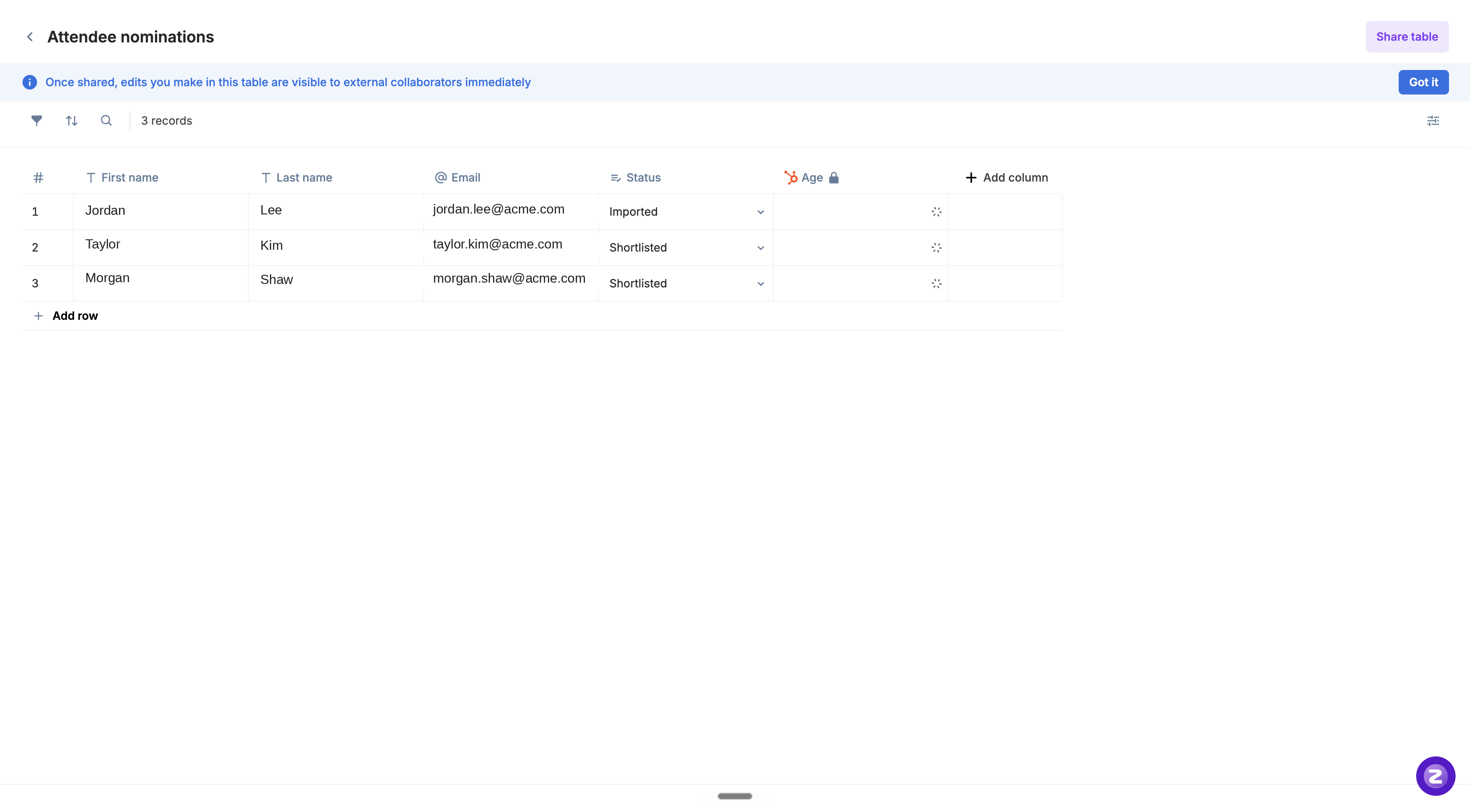Click the loading spinner in Jordan's Age cell
1470x812 pixels.
(936, 212)
